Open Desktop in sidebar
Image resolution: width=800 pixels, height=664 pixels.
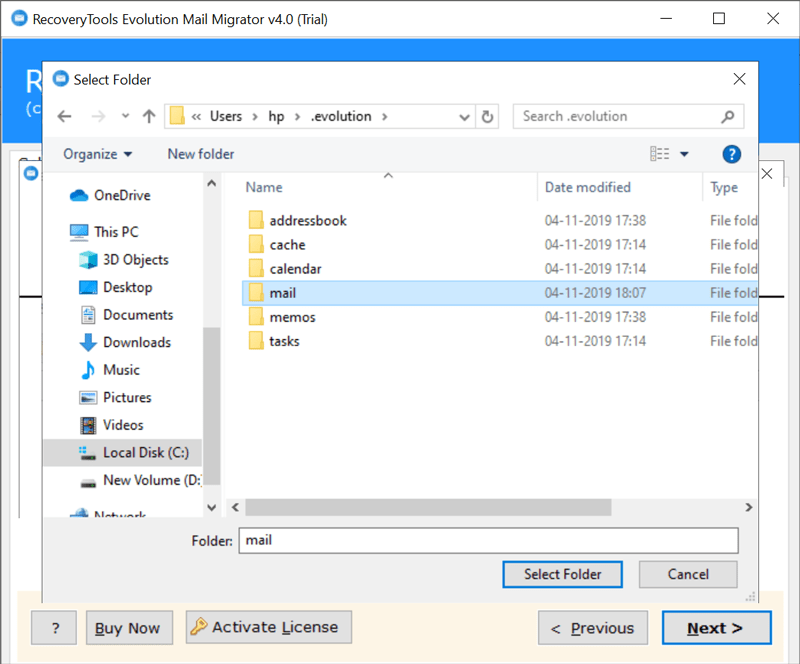coord(116,287)
